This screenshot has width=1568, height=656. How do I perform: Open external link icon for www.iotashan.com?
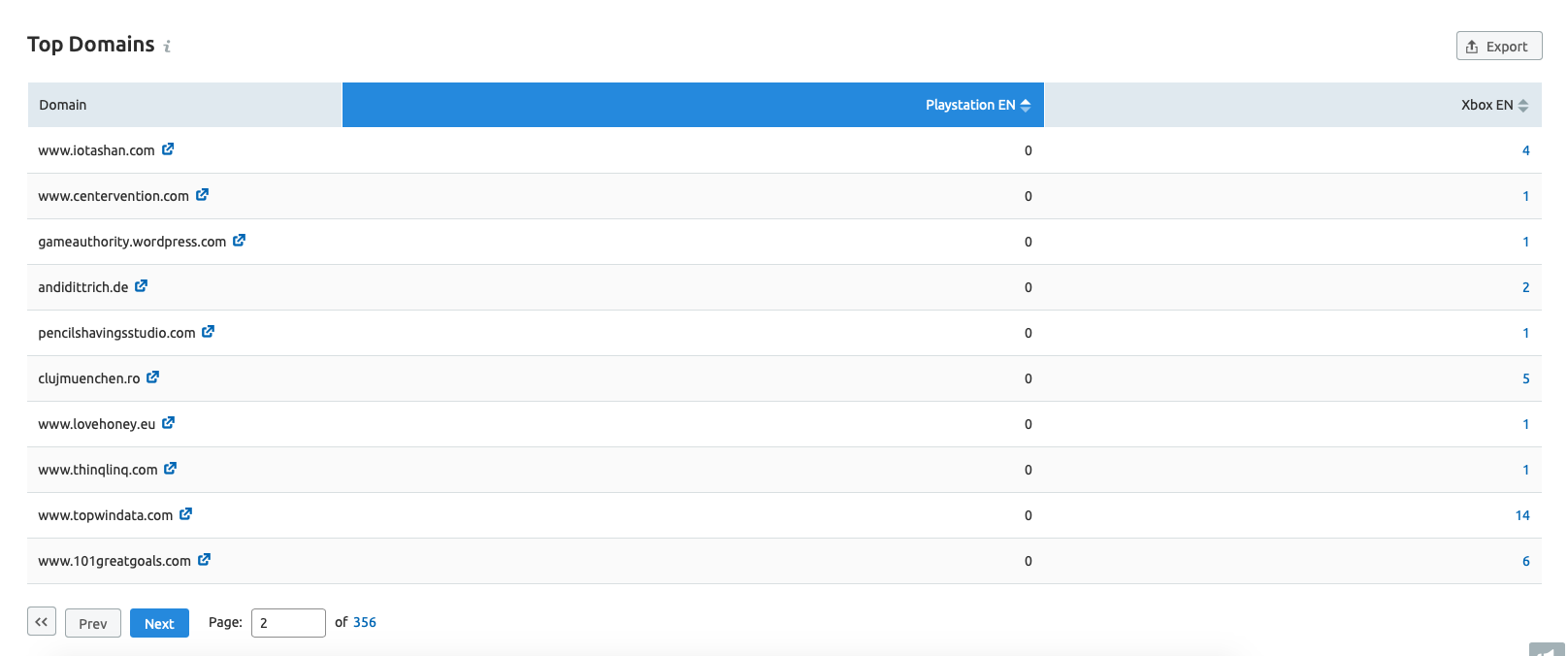pyautogui.click(x=168, y=149)
